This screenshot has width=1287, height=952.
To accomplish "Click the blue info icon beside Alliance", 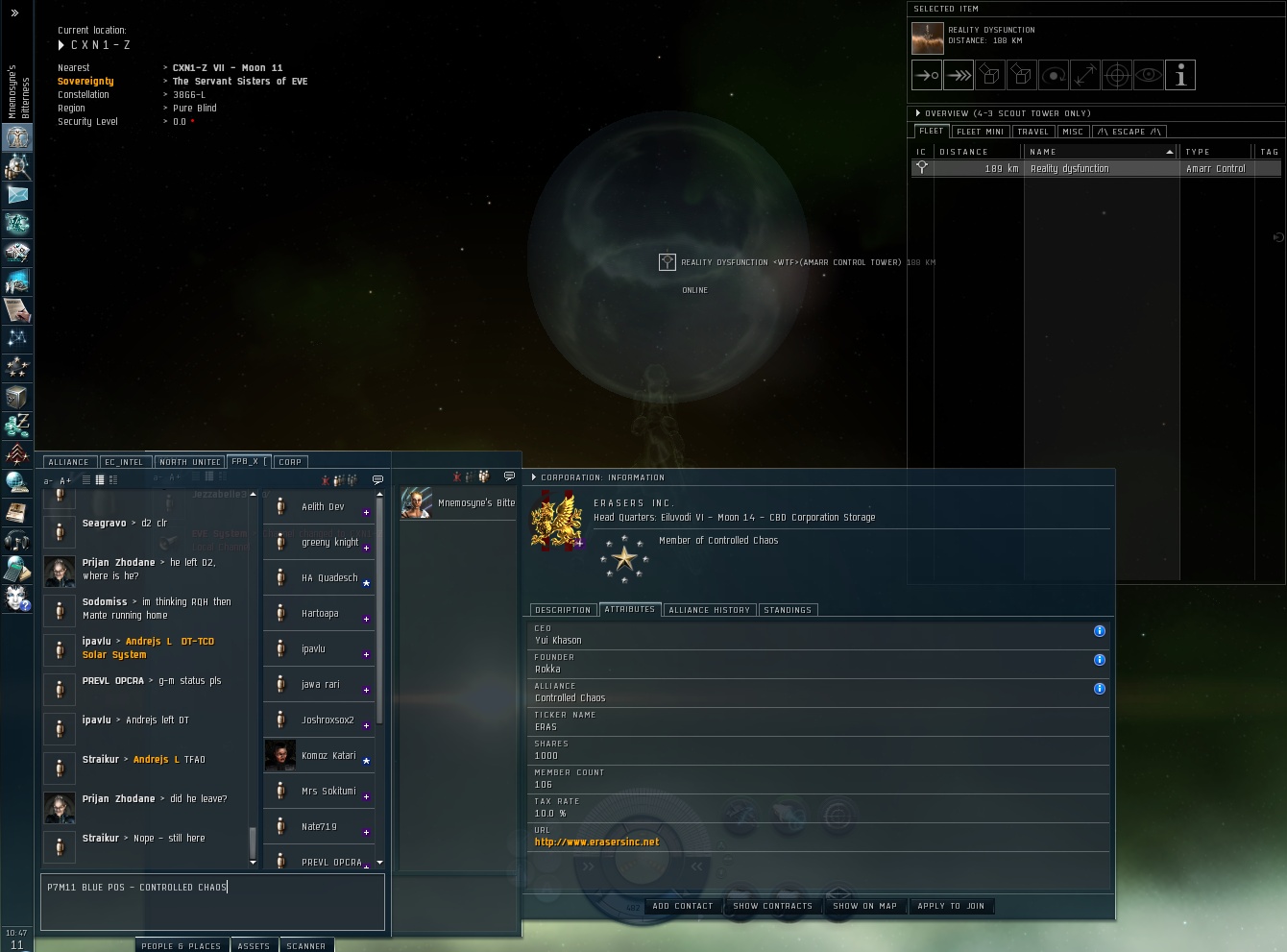I will click(x=1100, y=689).
